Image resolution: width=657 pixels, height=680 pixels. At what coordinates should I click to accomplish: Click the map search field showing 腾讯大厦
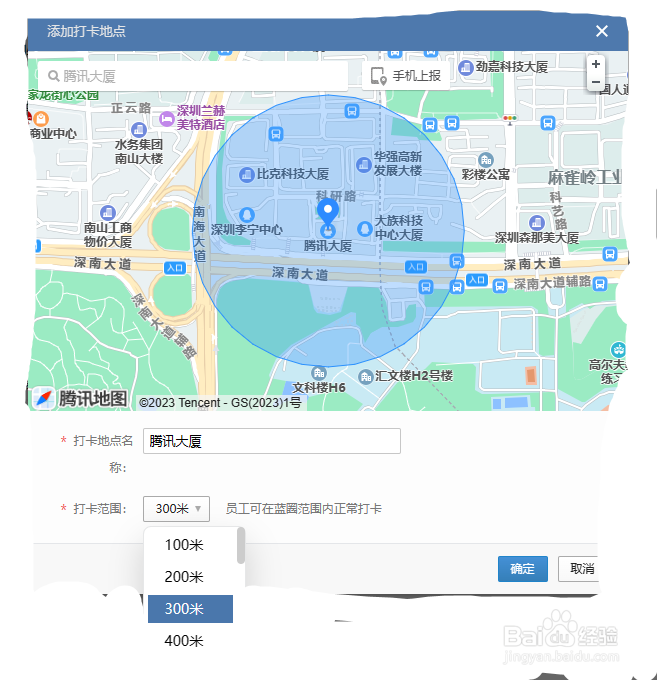193,76
